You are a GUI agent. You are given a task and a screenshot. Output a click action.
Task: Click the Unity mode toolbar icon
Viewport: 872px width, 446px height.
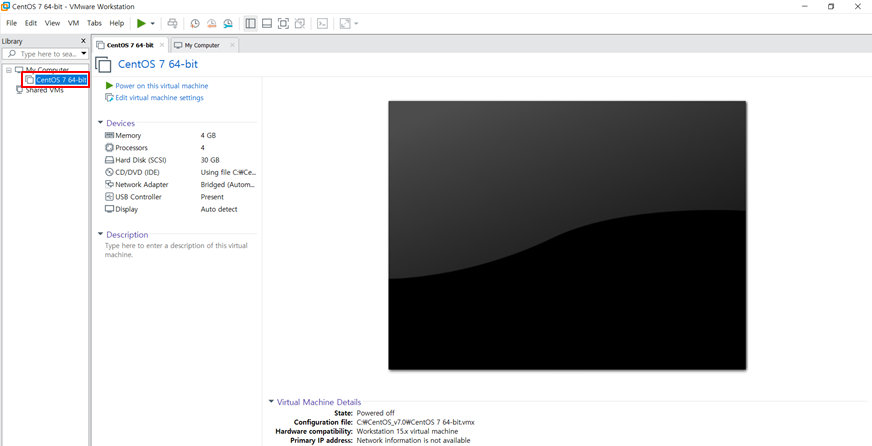click(x=300, y=23)
